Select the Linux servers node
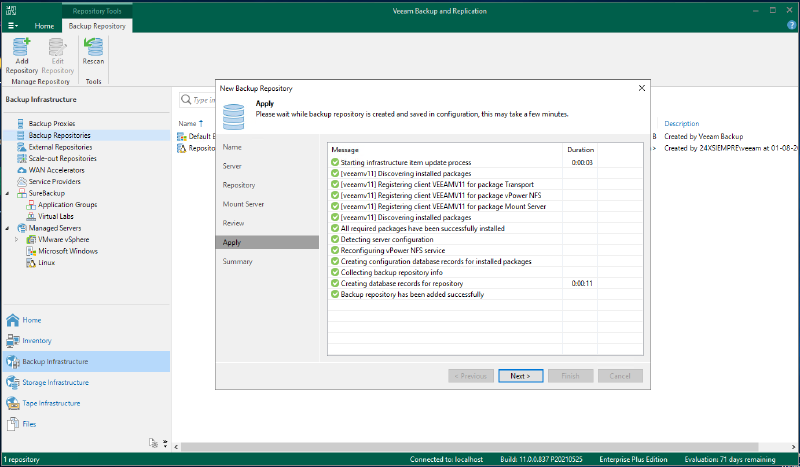This screenshot has width=800, height=467. tap(46, 262)
